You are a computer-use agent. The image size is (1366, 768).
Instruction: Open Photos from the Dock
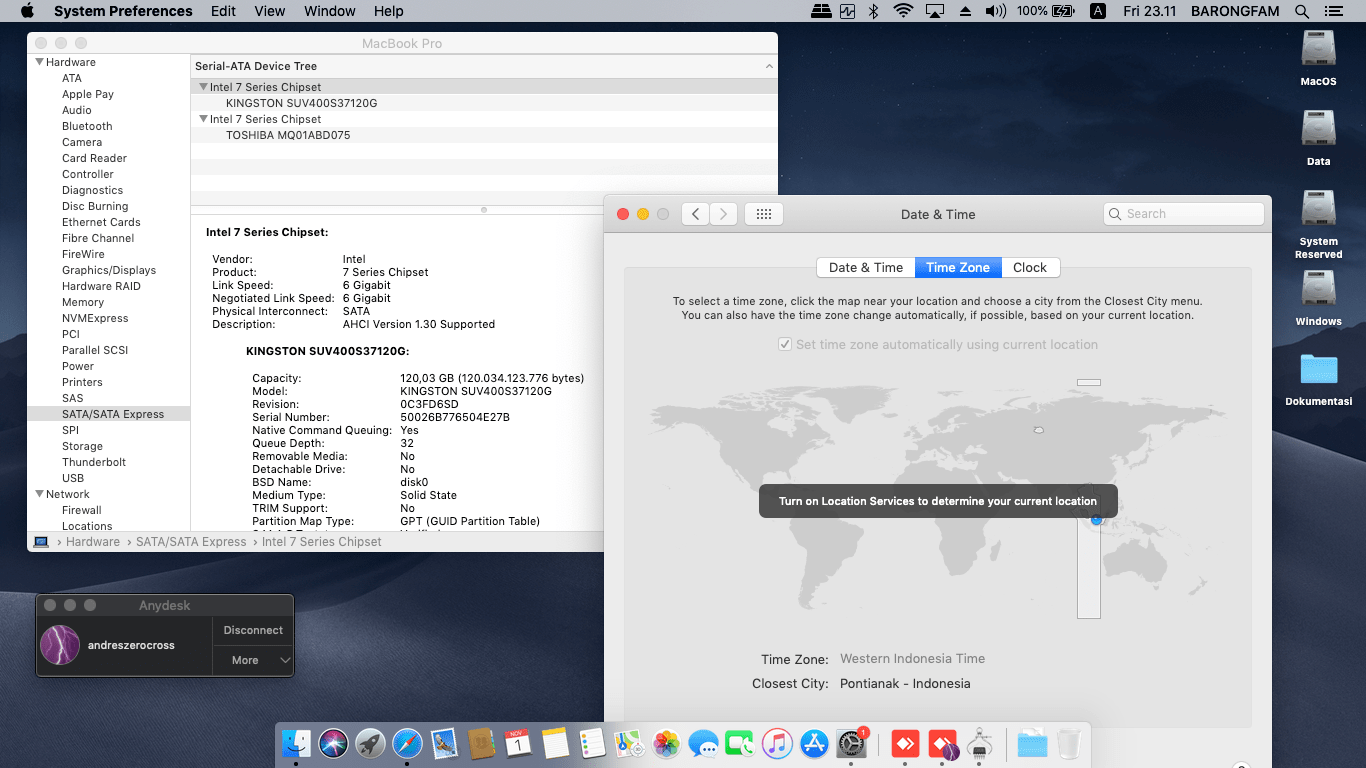(x=666, y=744)
